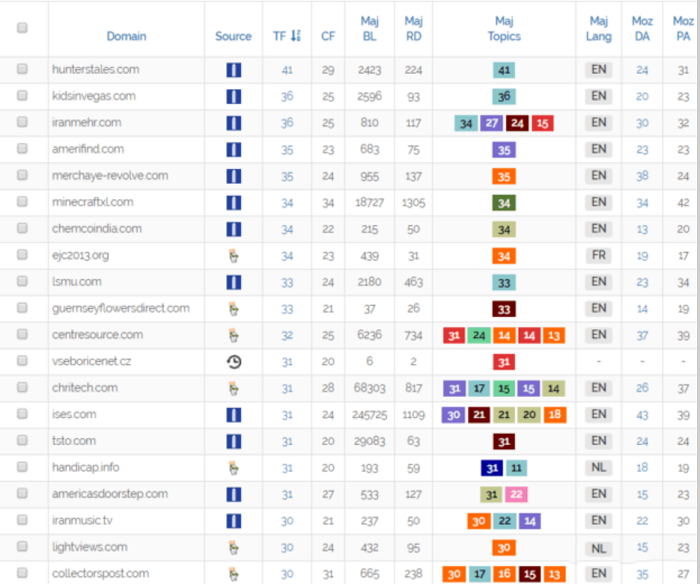Screen dimensions: 700x584
Task: Click pink topic badge 22 for americasdoorstep.com
Action: click(x=517, y=495)
